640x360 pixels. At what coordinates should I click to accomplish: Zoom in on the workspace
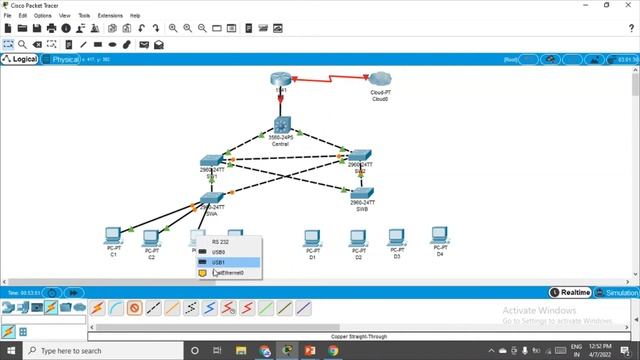tap(173, 28)
